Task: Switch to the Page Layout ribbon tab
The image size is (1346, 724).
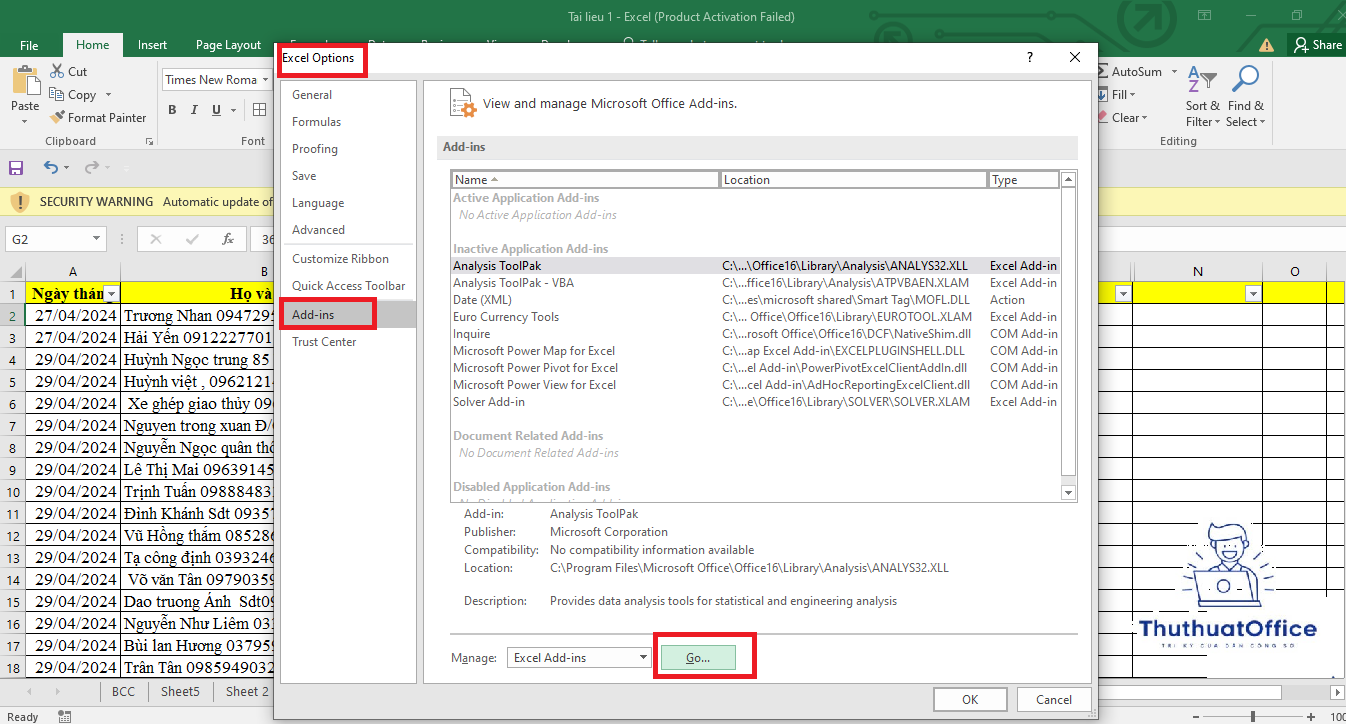Action: coord(228,45)
